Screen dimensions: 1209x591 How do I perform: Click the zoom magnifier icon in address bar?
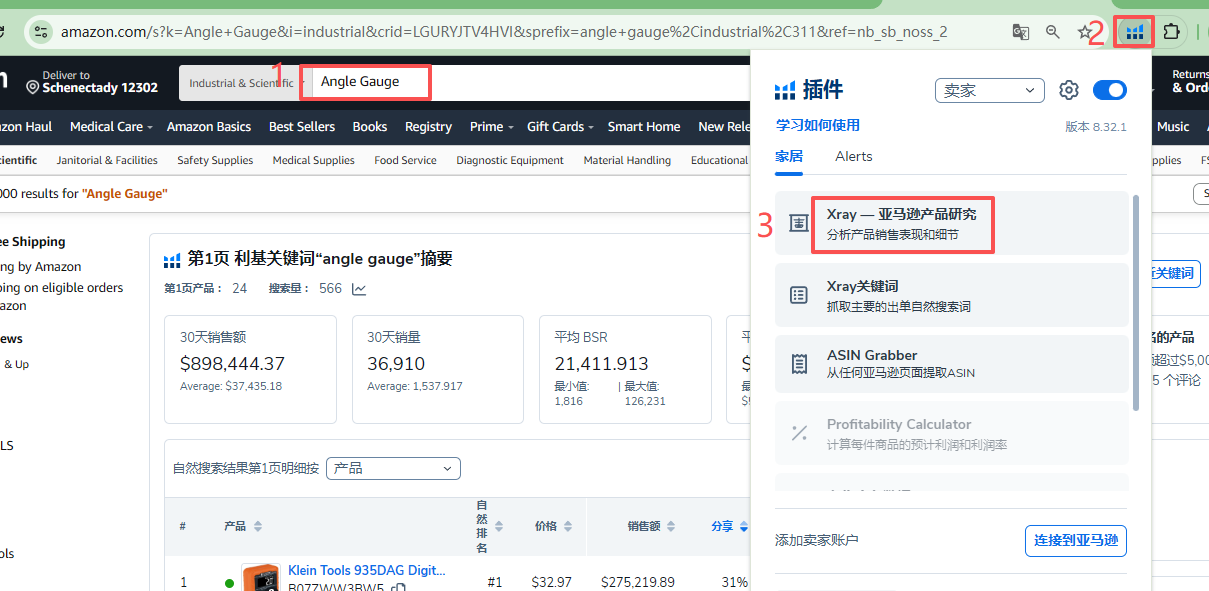click(1053, 32)
